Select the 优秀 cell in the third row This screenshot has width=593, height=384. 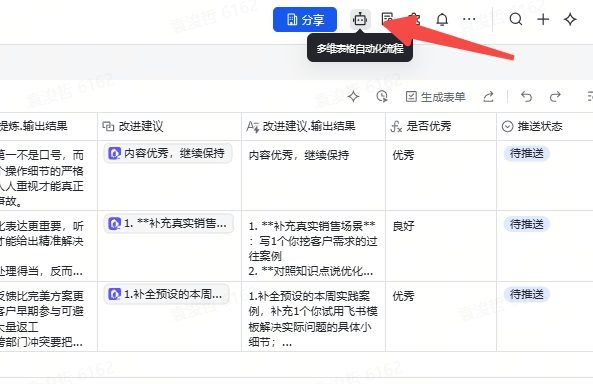pyautogui.click(x=441, y=317)
